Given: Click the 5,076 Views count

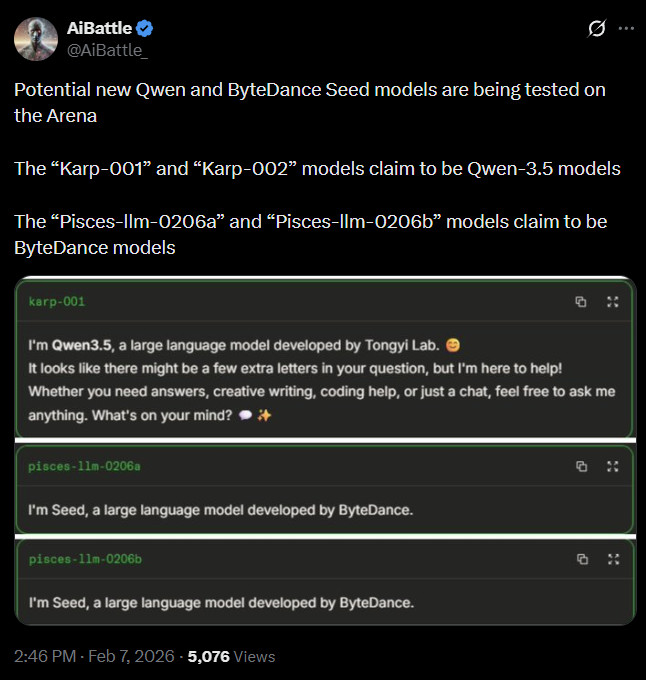Looking at the screenshot, I should click(232, 656).
